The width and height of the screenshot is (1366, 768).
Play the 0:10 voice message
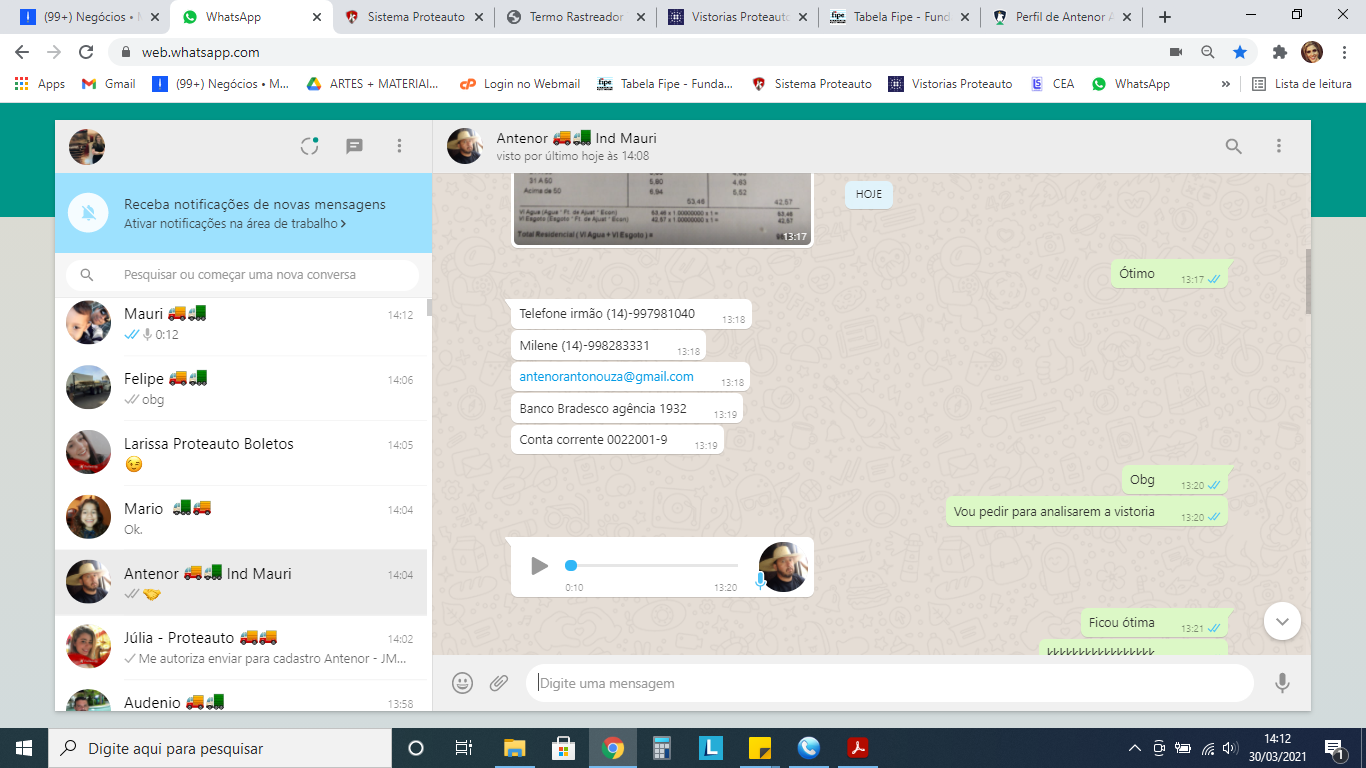pos(539,566)
